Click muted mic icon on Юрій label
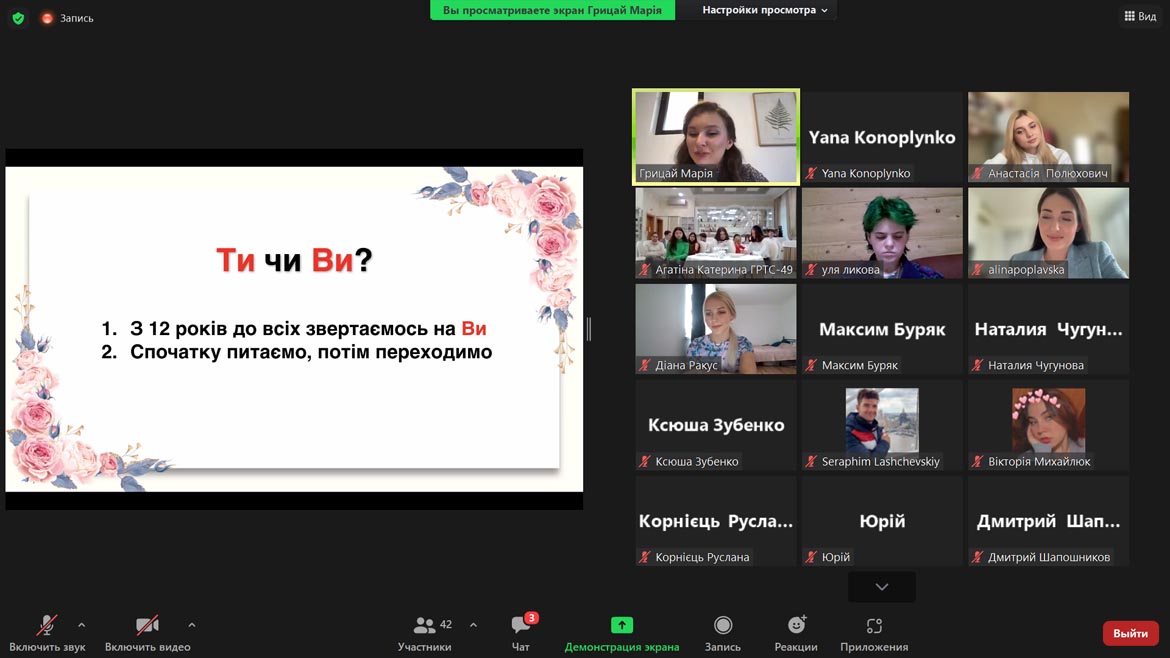The image size is (1170, 658). 811,557
